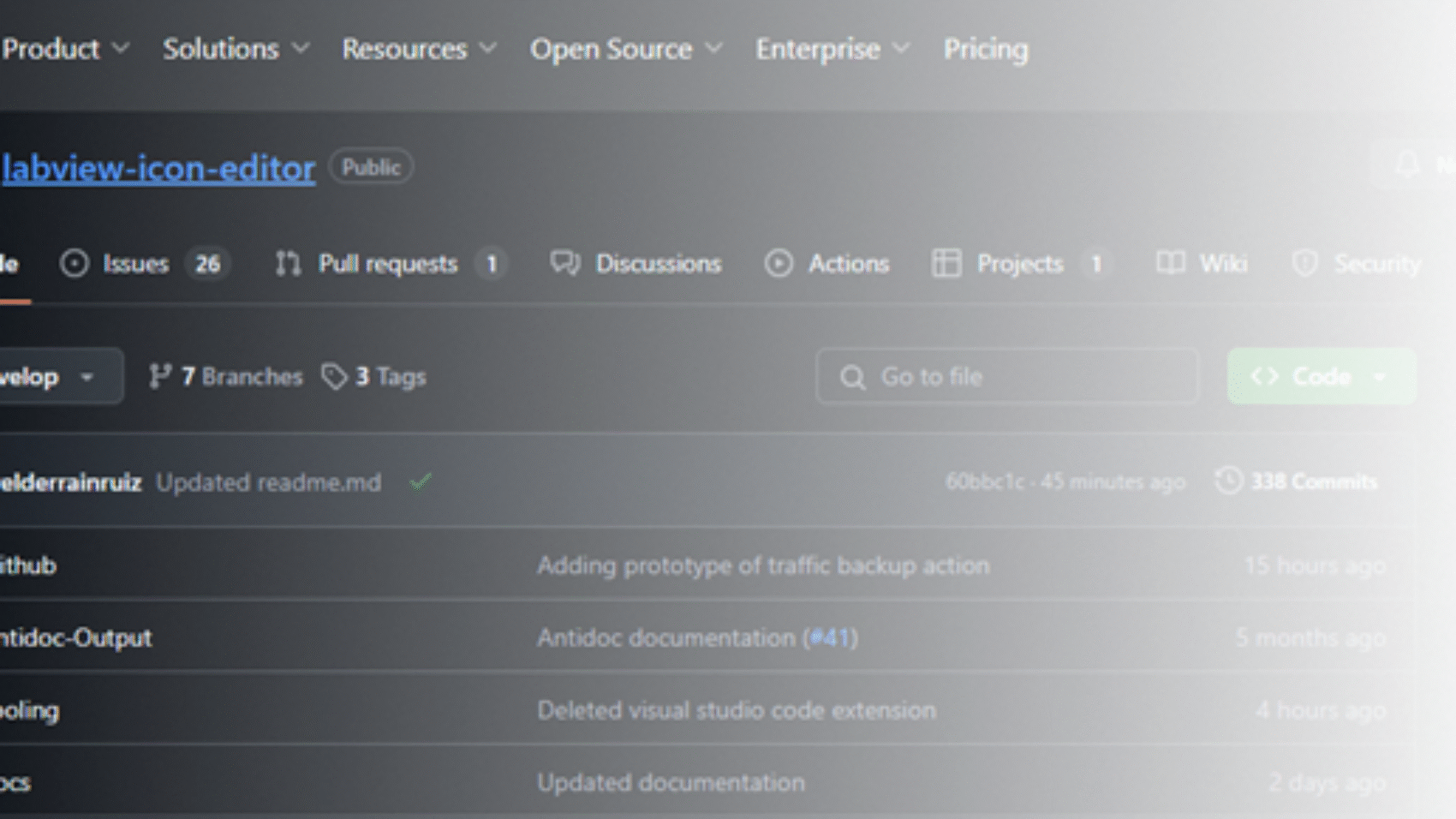Screen dimensions: 1456x819
Task: Click the Security shield icon
Action: click(1304, 263)
